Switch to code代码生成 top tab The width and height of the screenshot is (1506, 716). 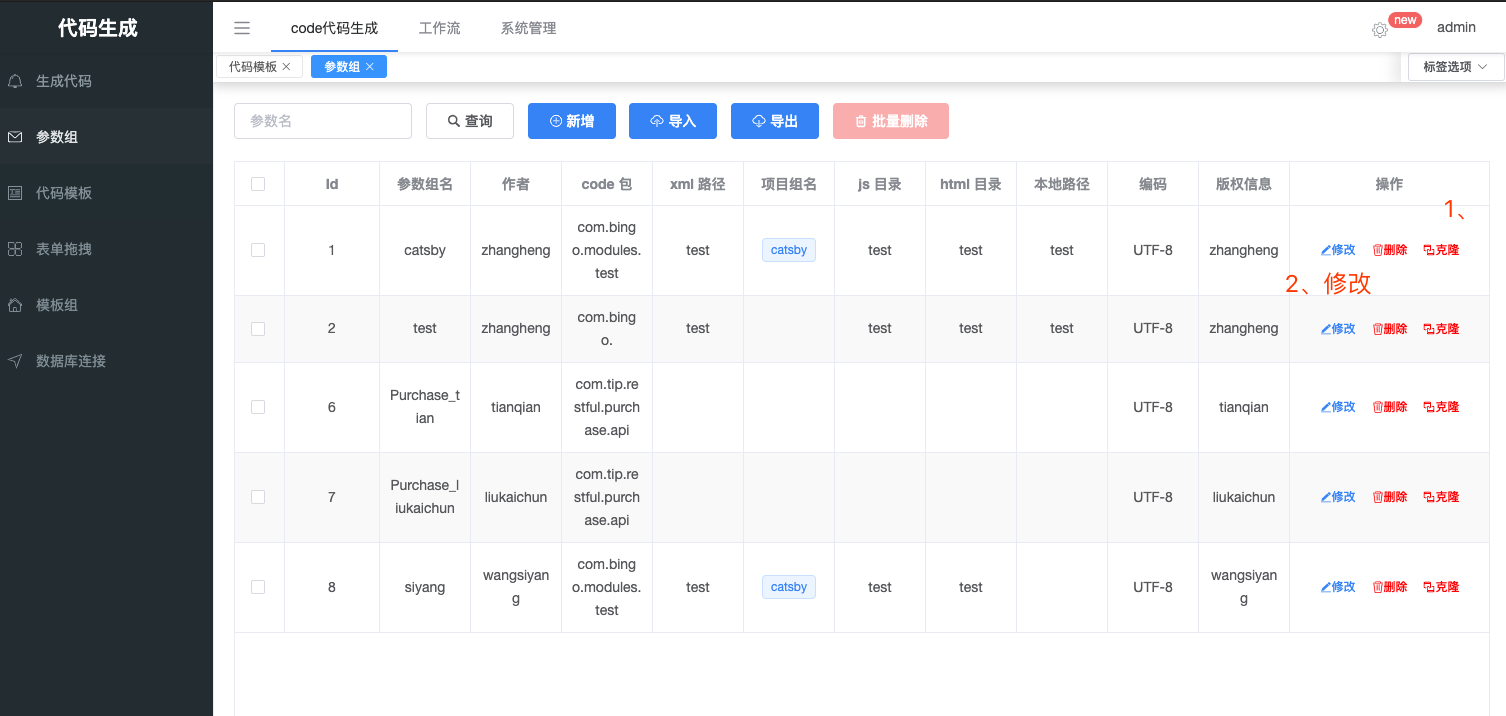coord(334,28)
